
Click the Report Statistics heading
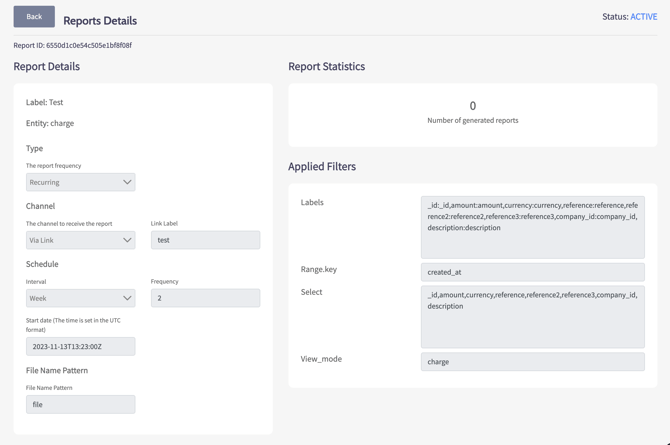tap(326, 67)
